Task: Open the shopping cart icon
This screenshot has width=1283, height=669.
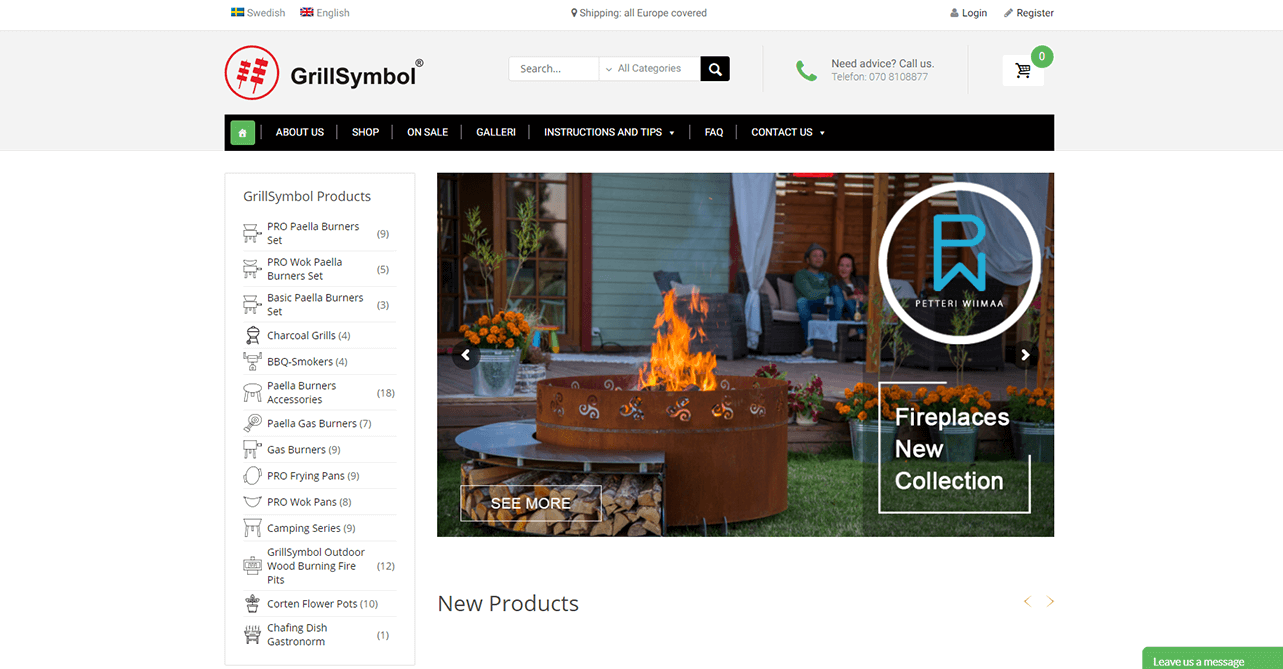Action: [x=1023, y=70]
